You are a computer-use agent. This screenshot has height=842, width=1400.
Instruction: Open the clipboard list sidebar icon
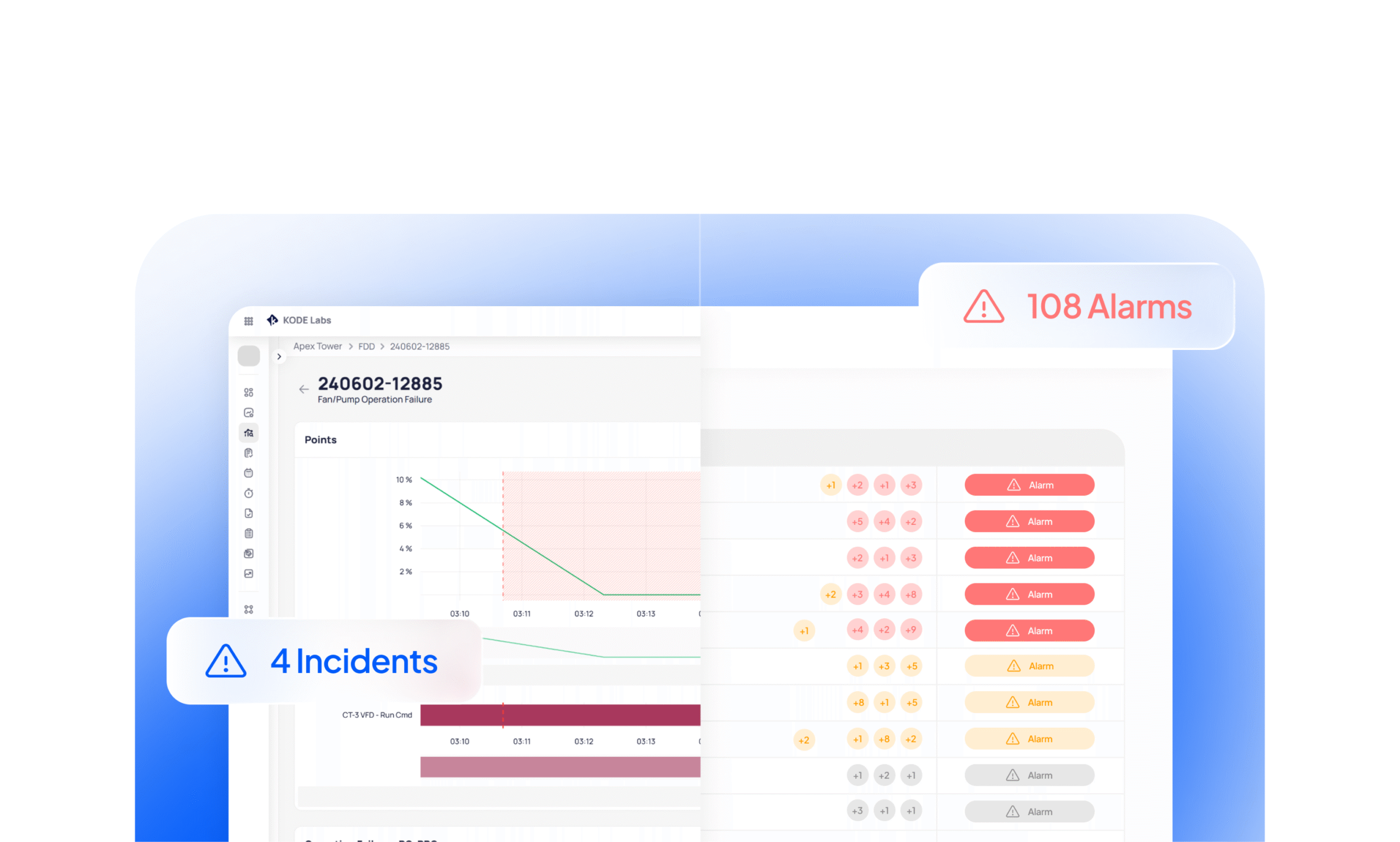tap(249, 533)
